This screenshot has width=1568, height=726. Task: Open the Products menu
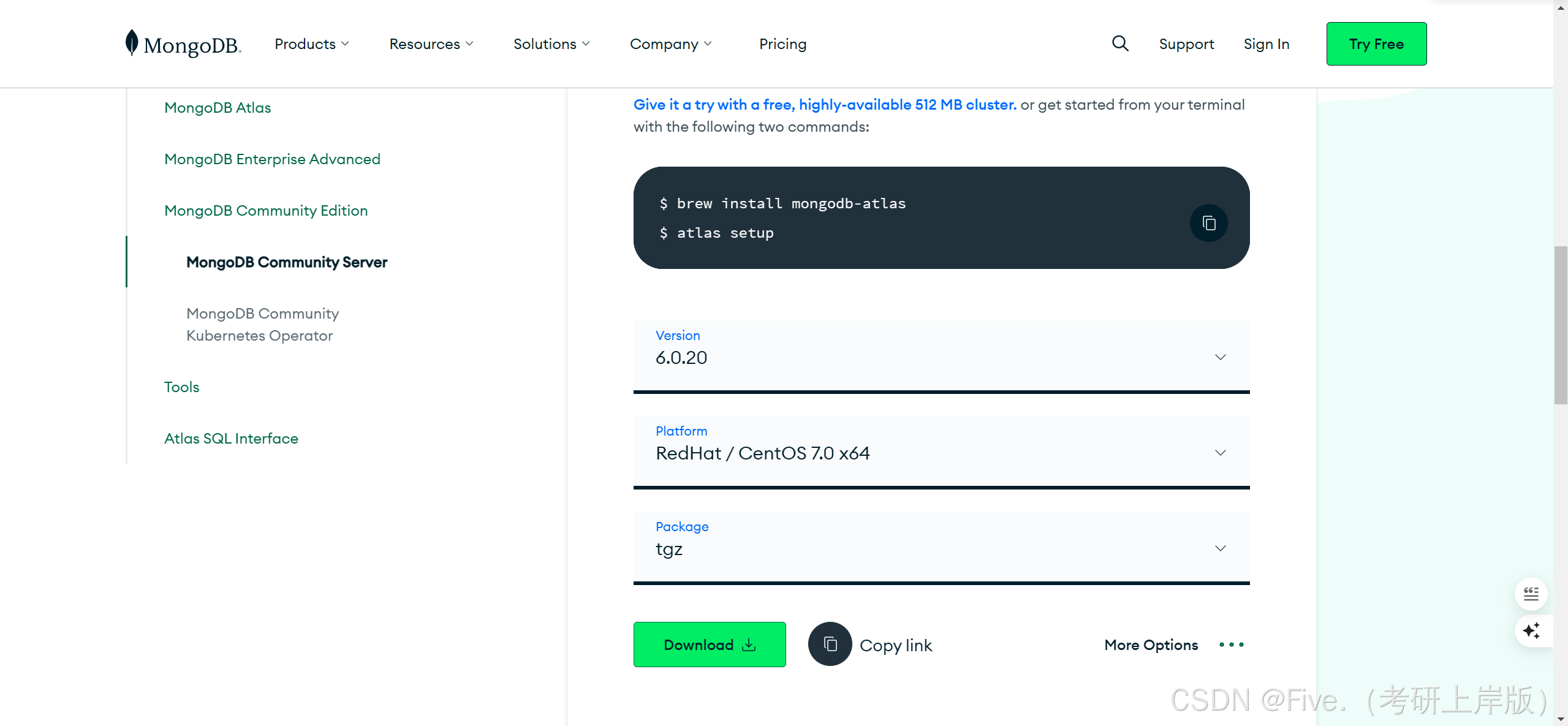[x=311, y=44]
